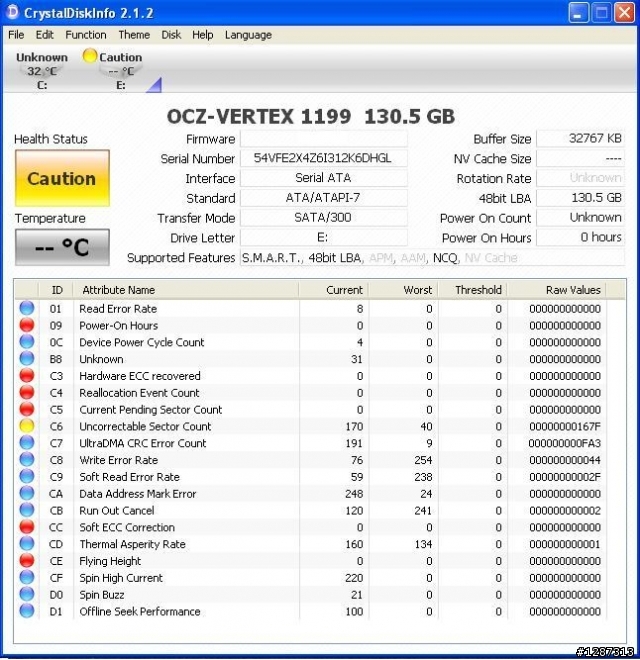This screenshot has width=640, height=660.
Task: Click the Supported Features field
Action: 432,258
